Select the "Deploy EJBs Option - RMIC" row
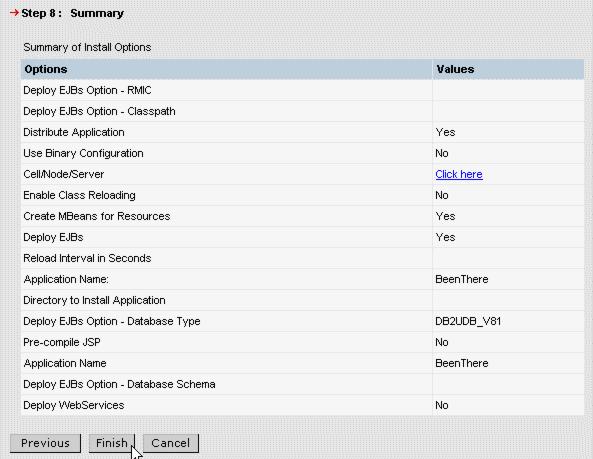Image resolution: width=593 pixels, height=459 pixels. tap(302, 90)
